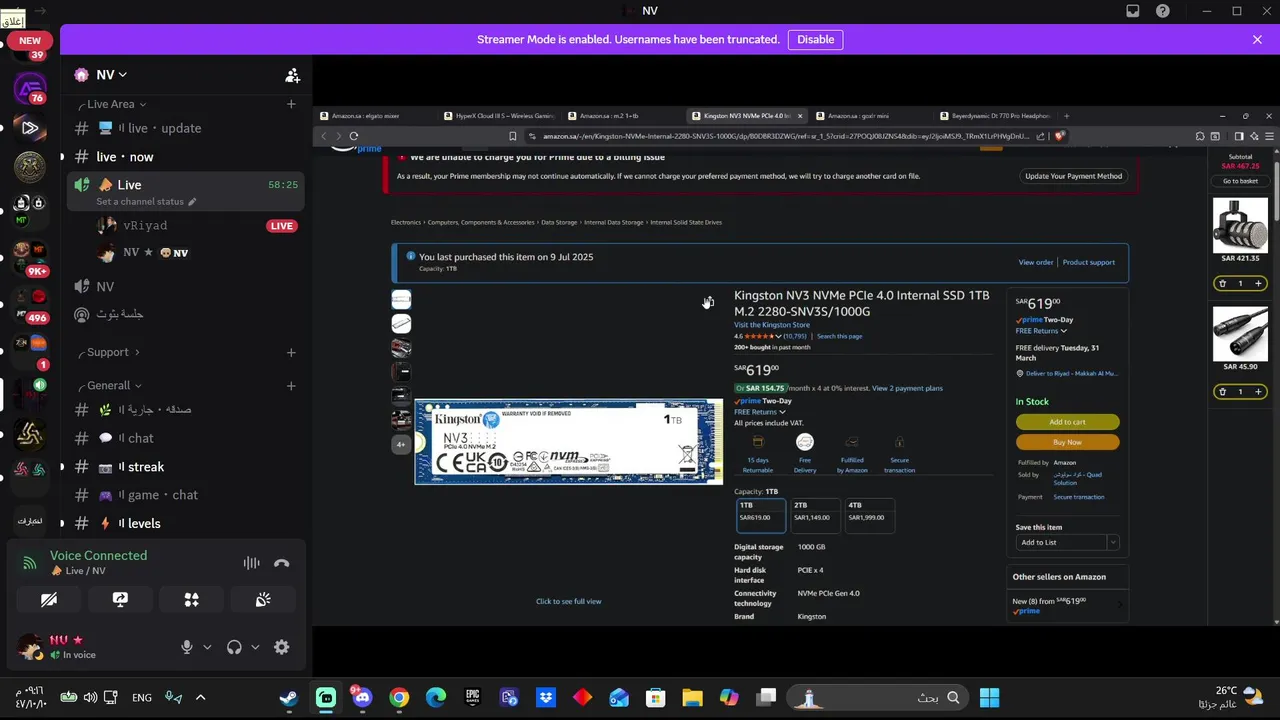Open Steam from the Windows taskbar
The height and width of the screenshot is (720, 1280).
click(x=288, y=698)
